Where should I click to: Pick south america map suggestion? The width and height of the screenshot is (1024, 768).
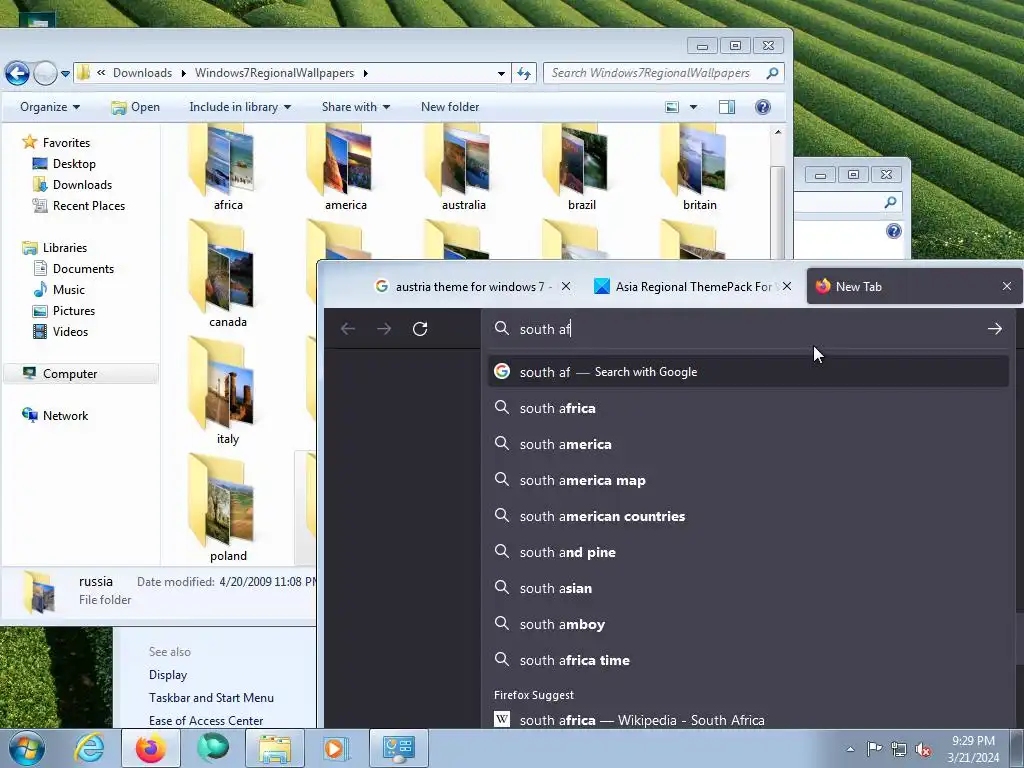pyautogui.click(x=748, y=480)
